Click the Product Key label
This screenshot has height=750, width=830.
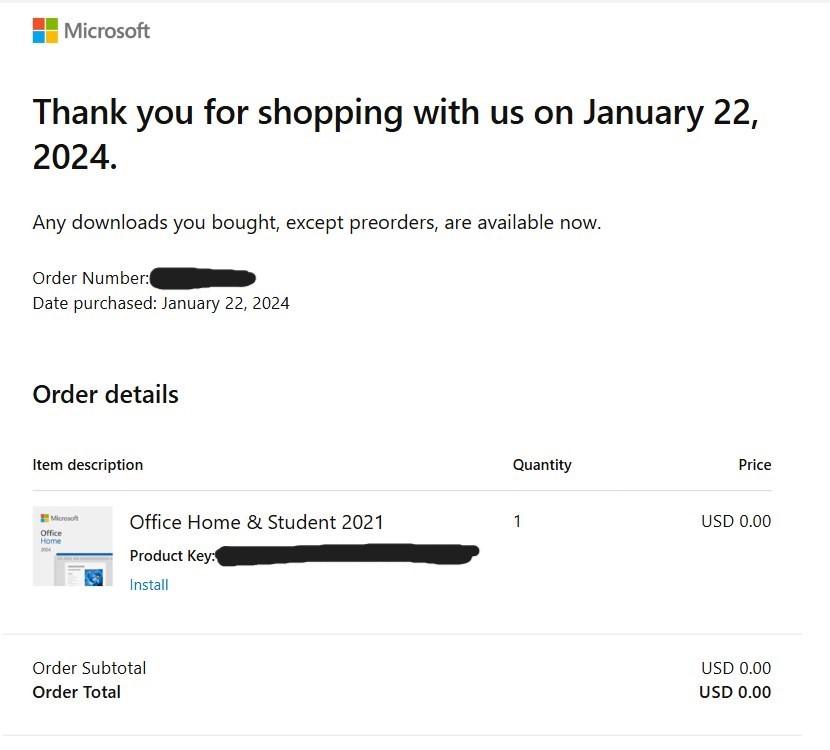[x=172, y=556]
